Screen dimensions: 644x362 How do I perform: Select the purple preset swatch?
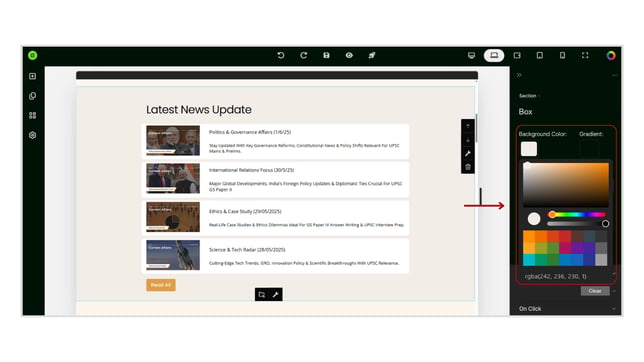coord(577,248)
